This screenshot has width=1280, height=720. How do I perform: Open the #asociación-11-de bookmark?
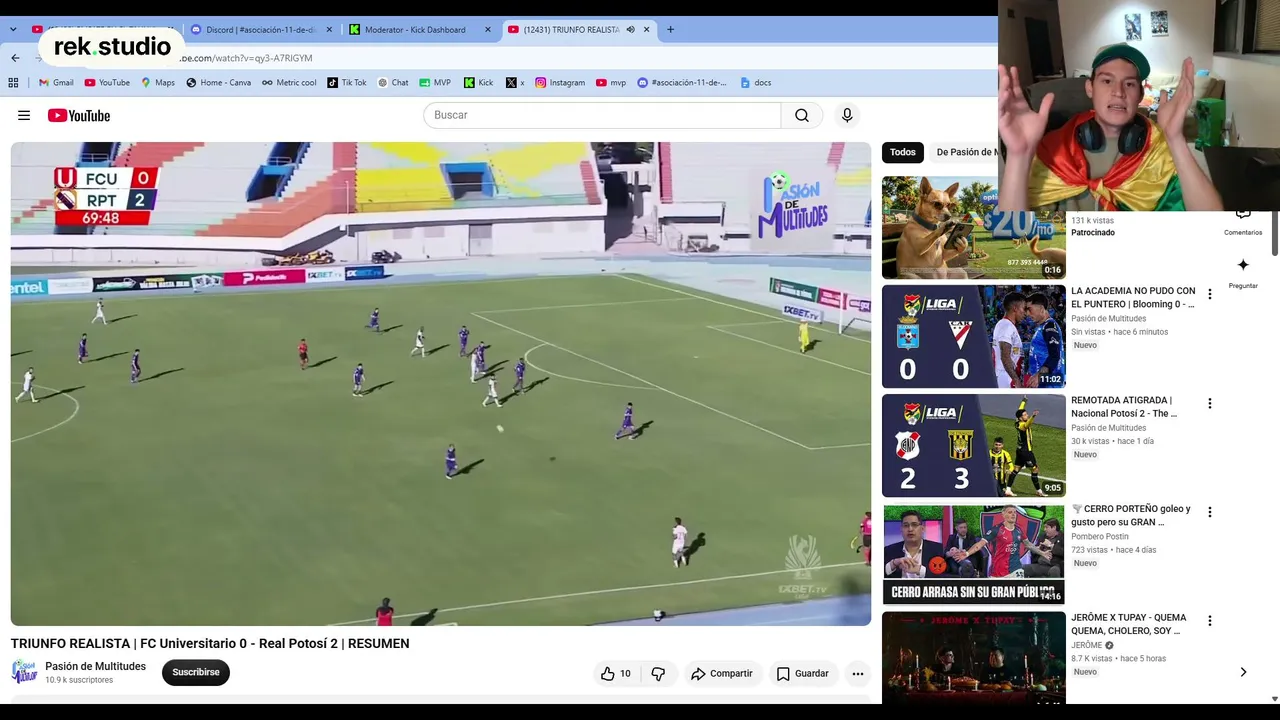[682, 83]
